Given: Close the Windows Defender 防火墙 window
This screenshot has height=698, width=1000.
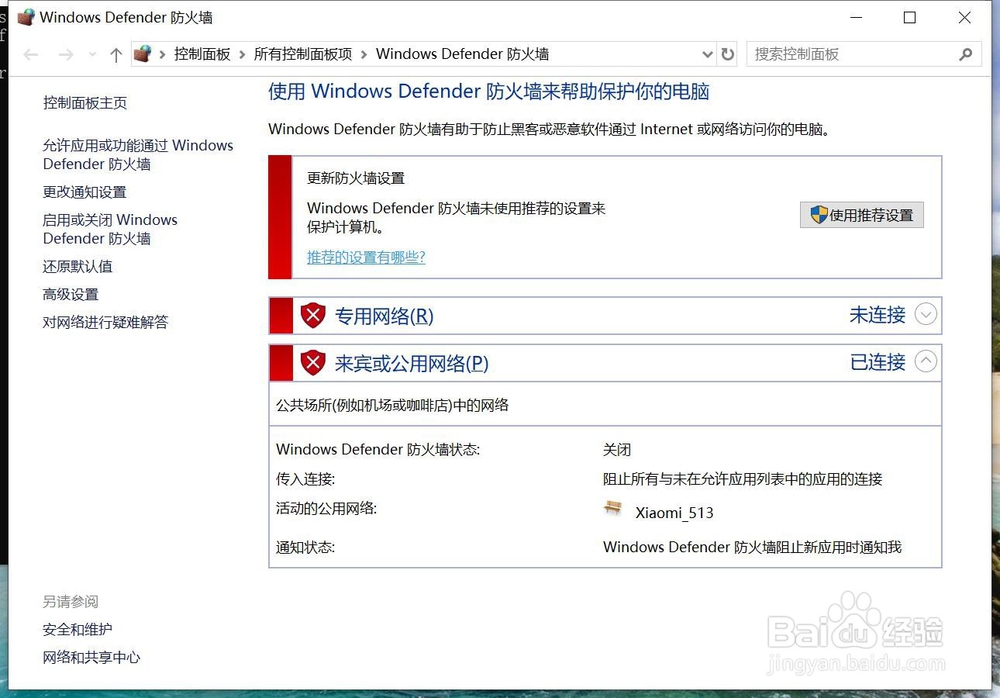Looking at the screenshot, I should point(964,18).
